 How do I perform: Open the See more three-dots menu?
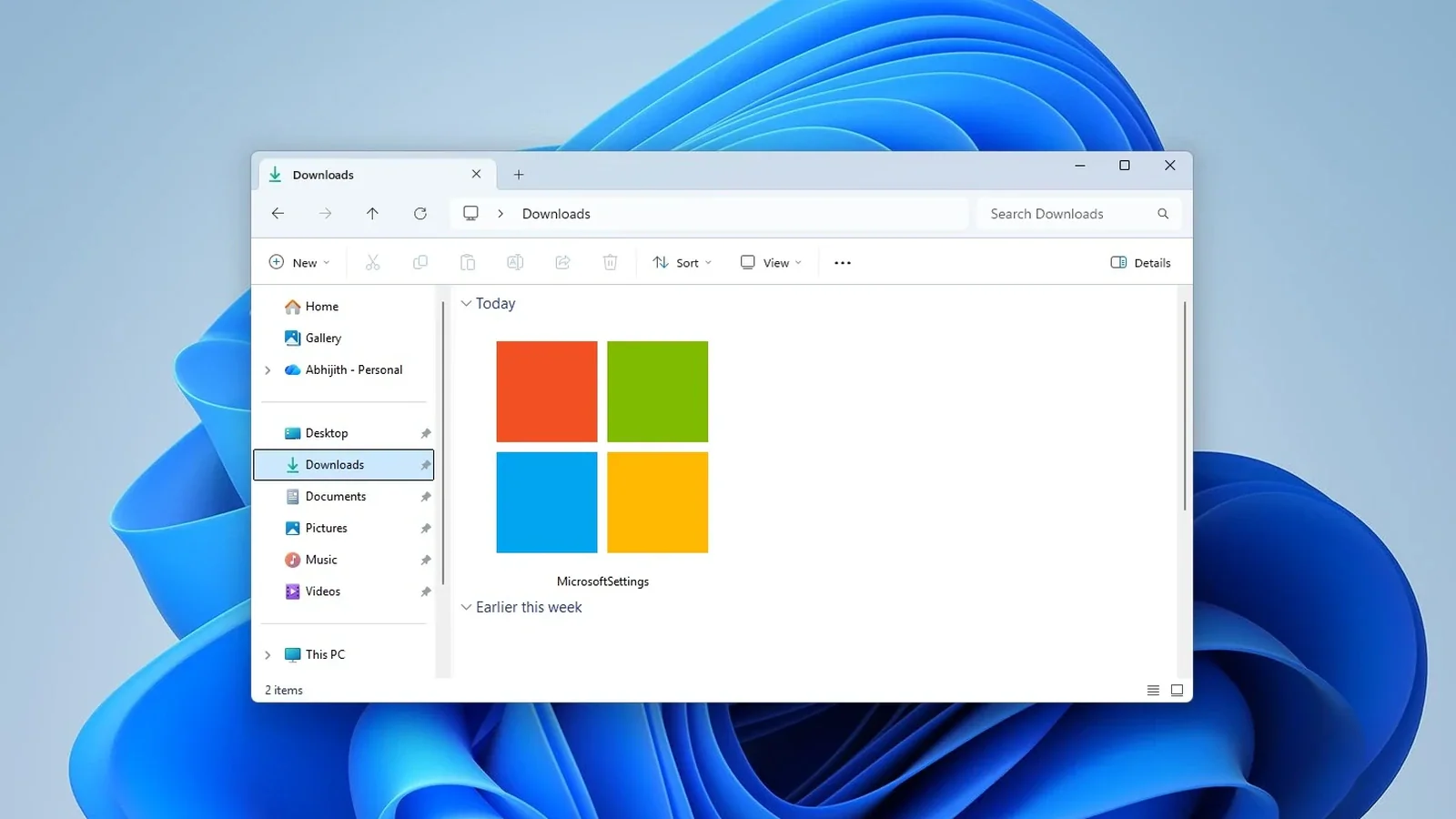(x=843, y=263)
